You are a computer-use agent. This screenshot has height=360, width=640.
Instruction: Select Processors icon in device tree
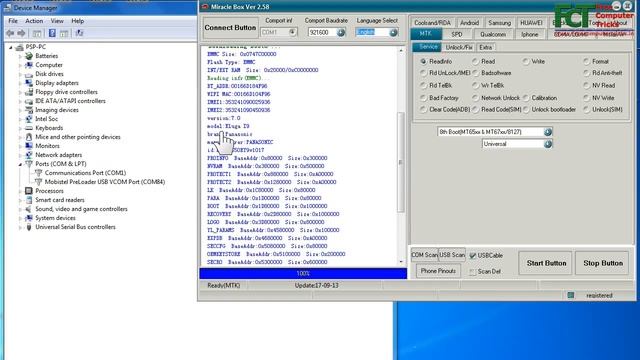(x=29, y=191)
